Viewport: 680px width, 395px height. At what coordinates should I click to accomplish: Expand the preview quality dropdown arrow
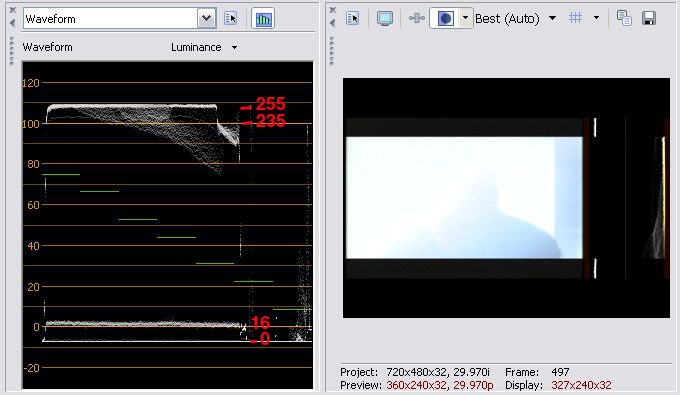pyautogui.click(x=552, y=18)
